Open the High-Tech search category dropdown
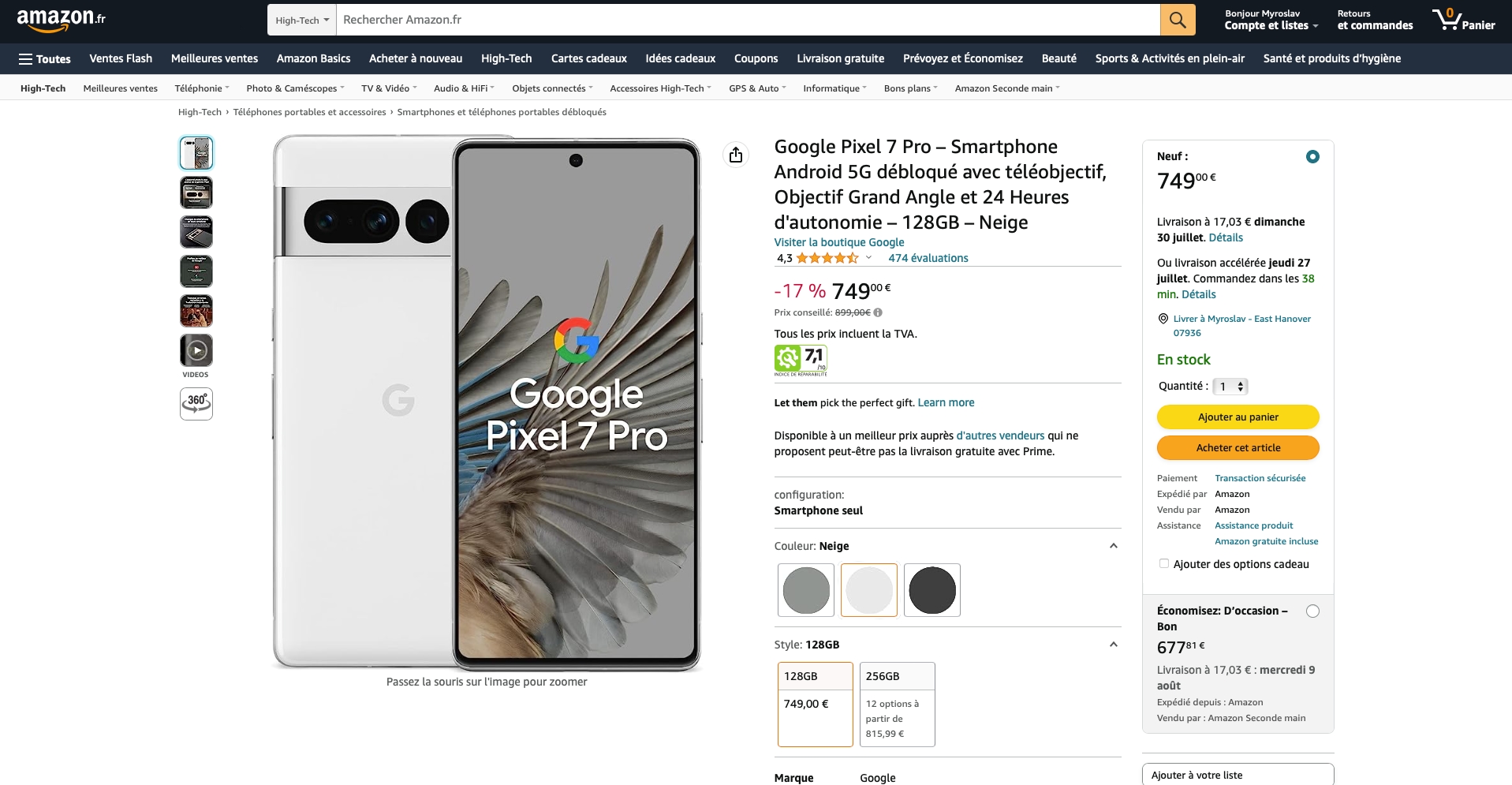 302,21
